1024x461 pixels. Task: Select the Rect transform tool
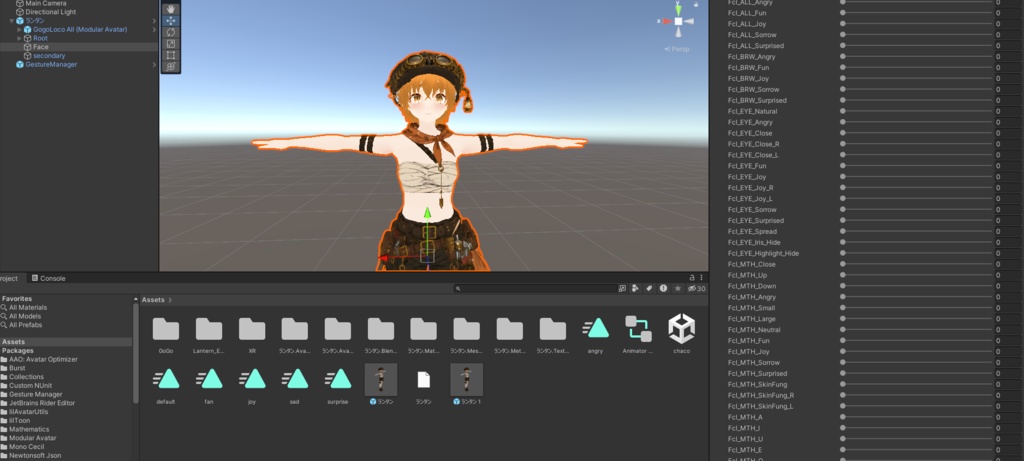coord(170,56)
